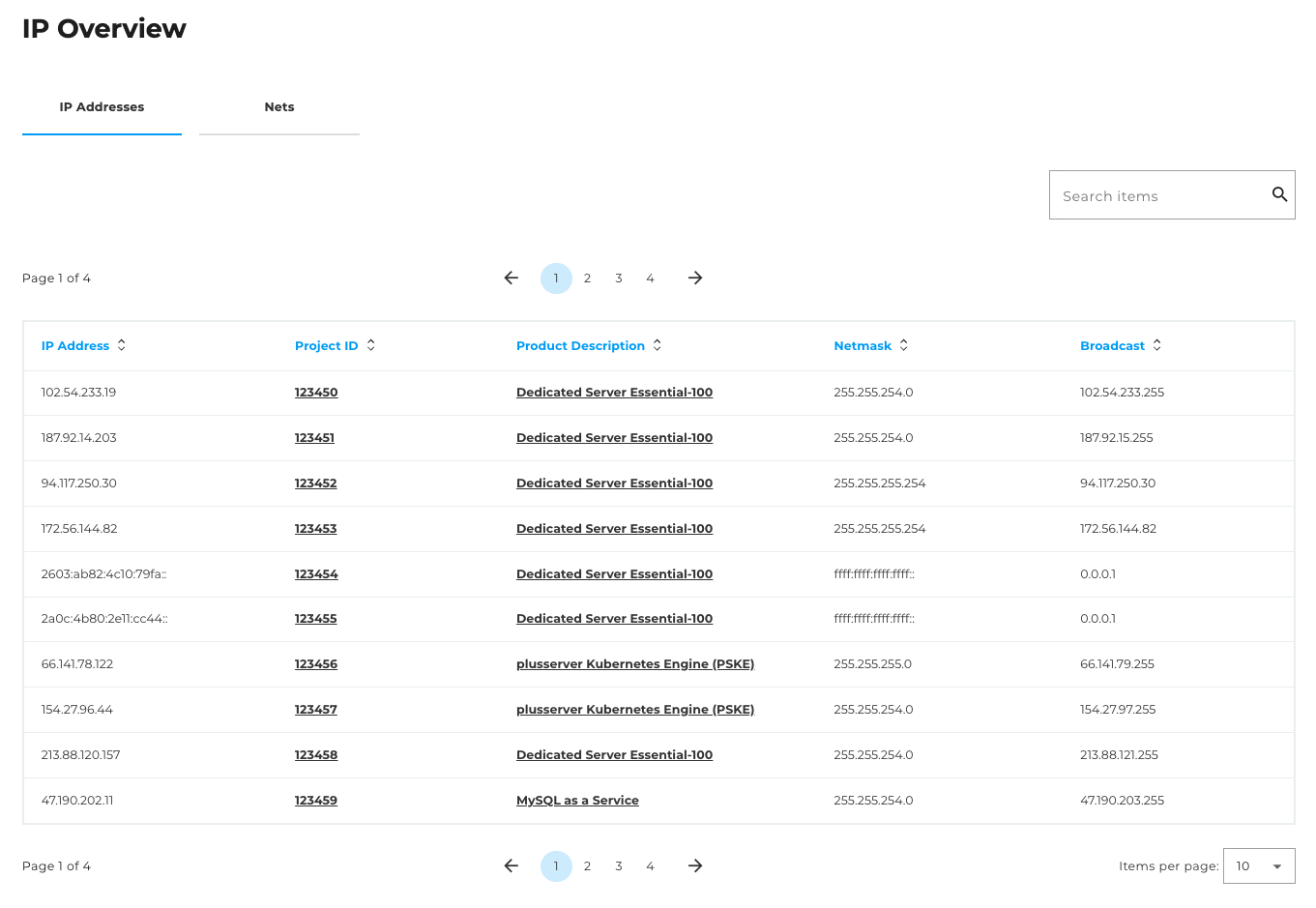
Task: Go to next page using top arrow
Action: pos(694,278)
